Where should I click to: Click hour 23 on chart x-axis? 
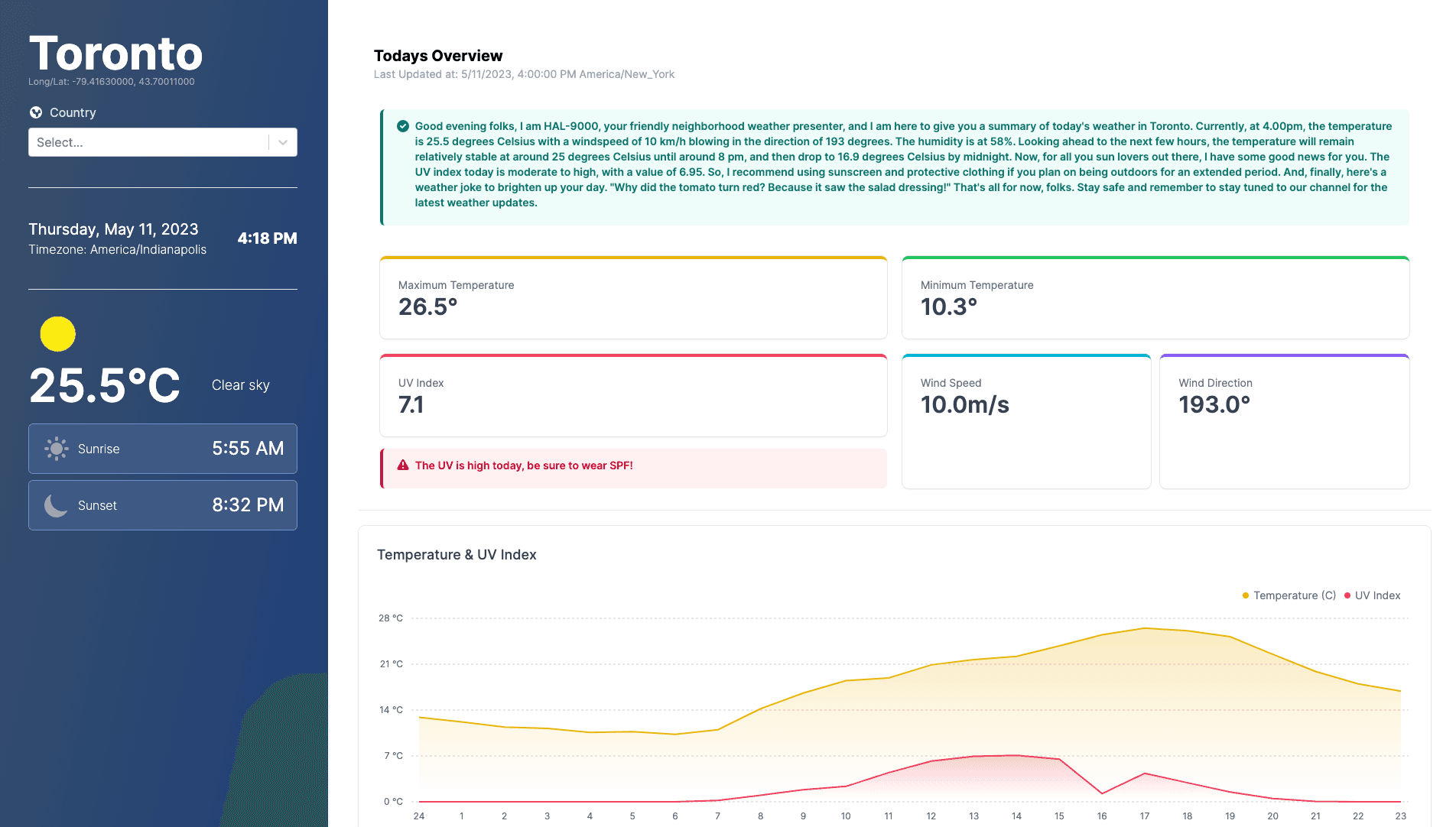click(1401, 816)
